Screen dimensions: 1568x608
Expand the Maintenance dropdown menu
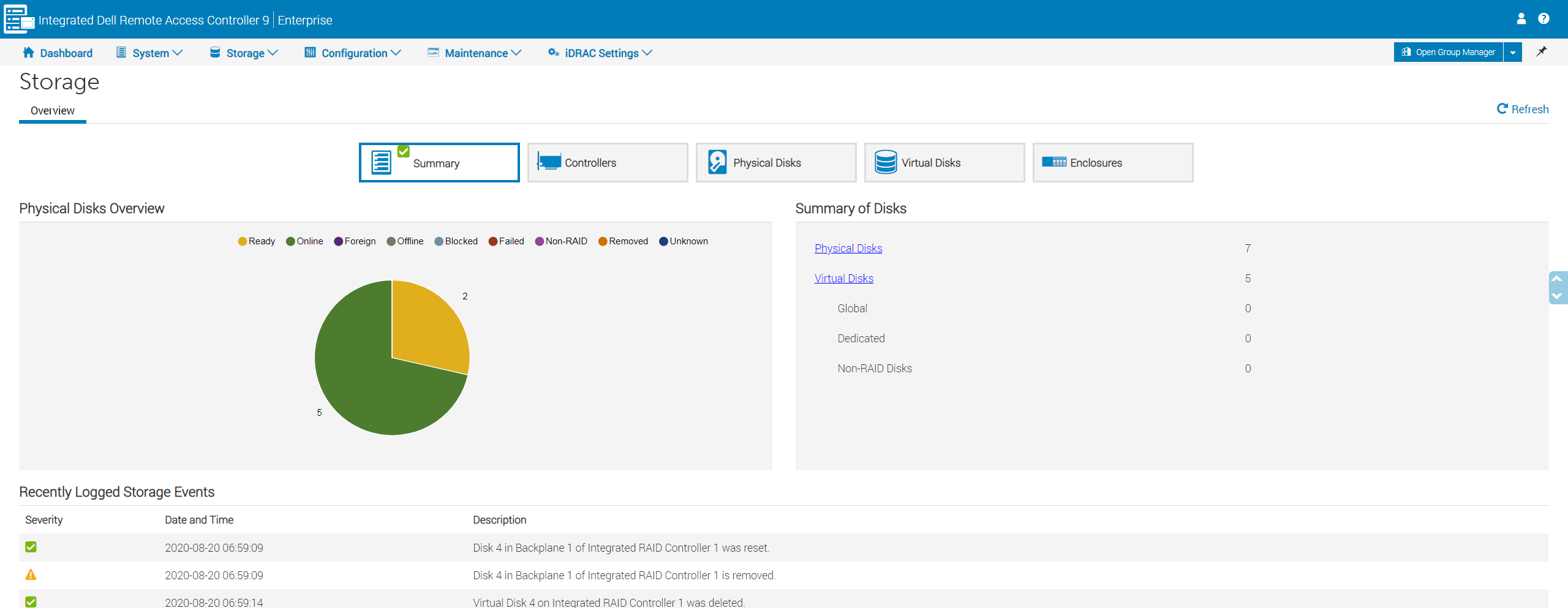click(516, 53)
